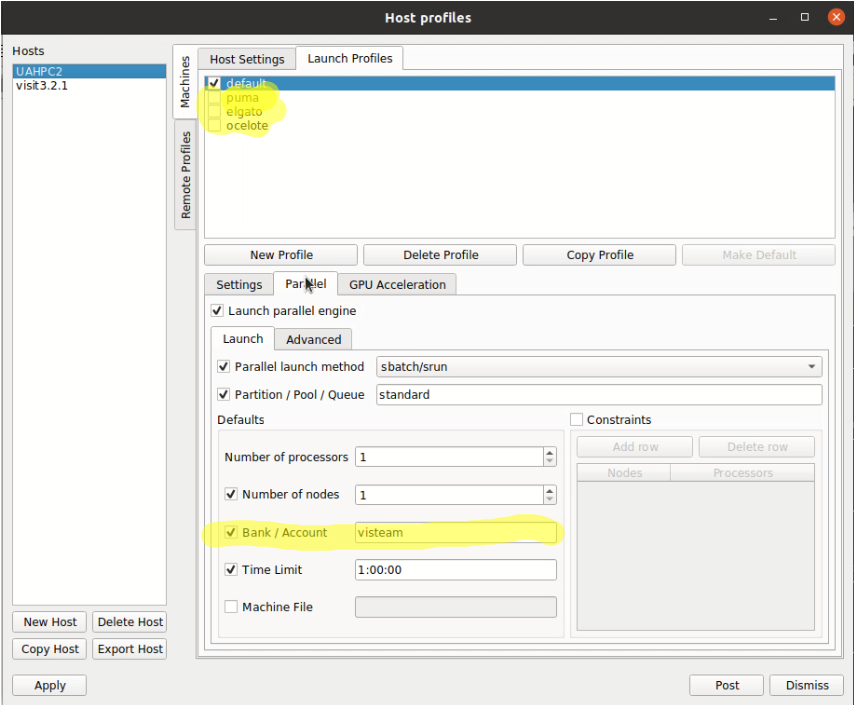The height and width of the screenshot is (705, 854).
Task: Open the Parallel tab
Action: [x=306, y=284]
